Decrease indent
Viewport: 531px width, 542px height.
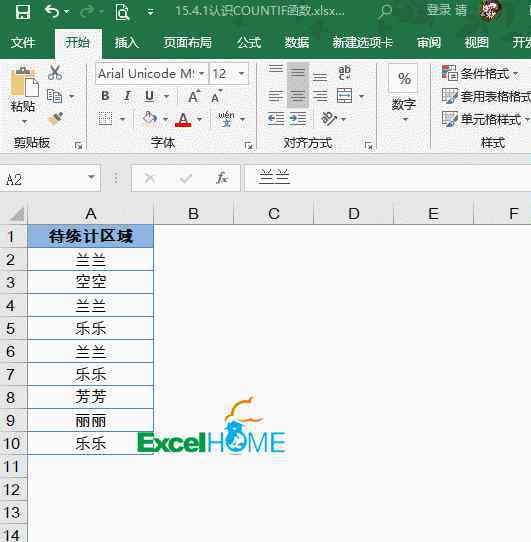276,119
